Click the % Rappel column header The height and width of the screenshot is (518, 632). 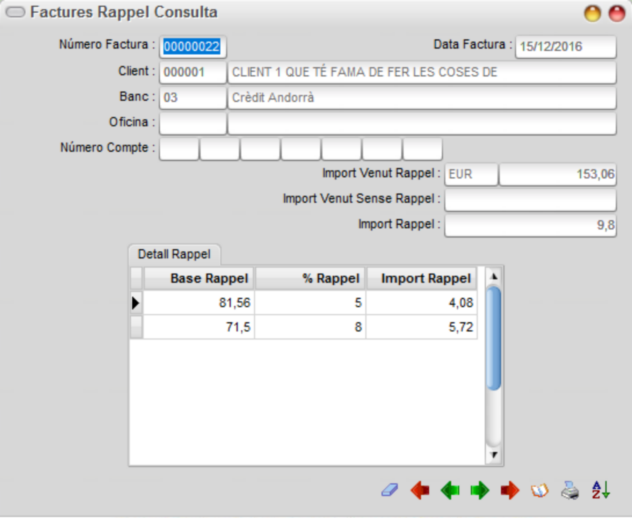tap(310, 278)
